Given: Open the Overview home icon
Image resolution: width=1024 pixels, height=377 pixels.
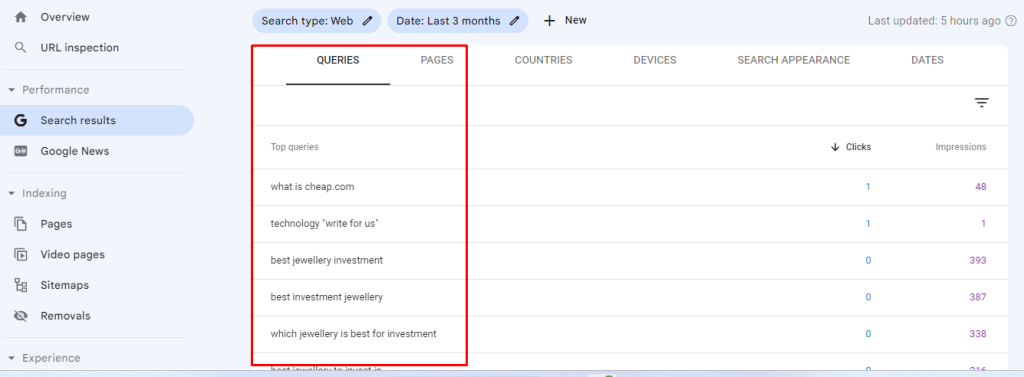Looking at the screenshot, I should (21, 17).
